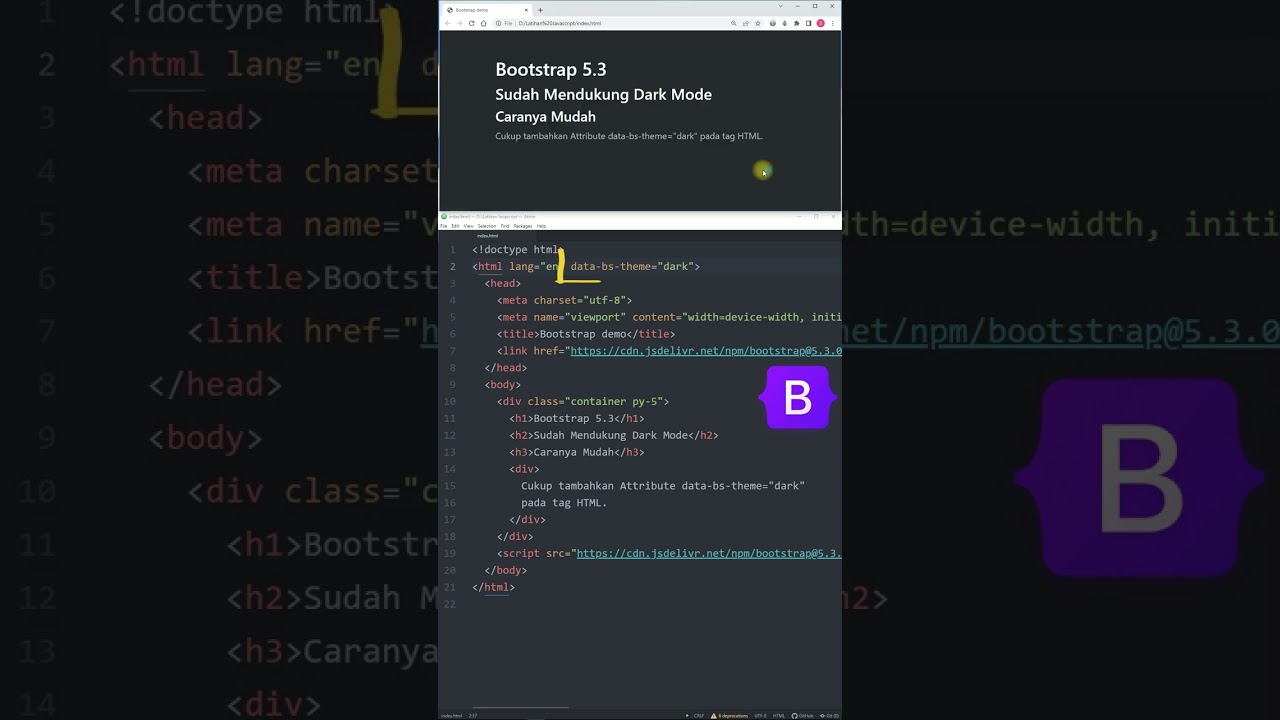This screenshot has height=720, width=1280.
Task: Bookmark this page with the star icon
Action: point(758,23)
